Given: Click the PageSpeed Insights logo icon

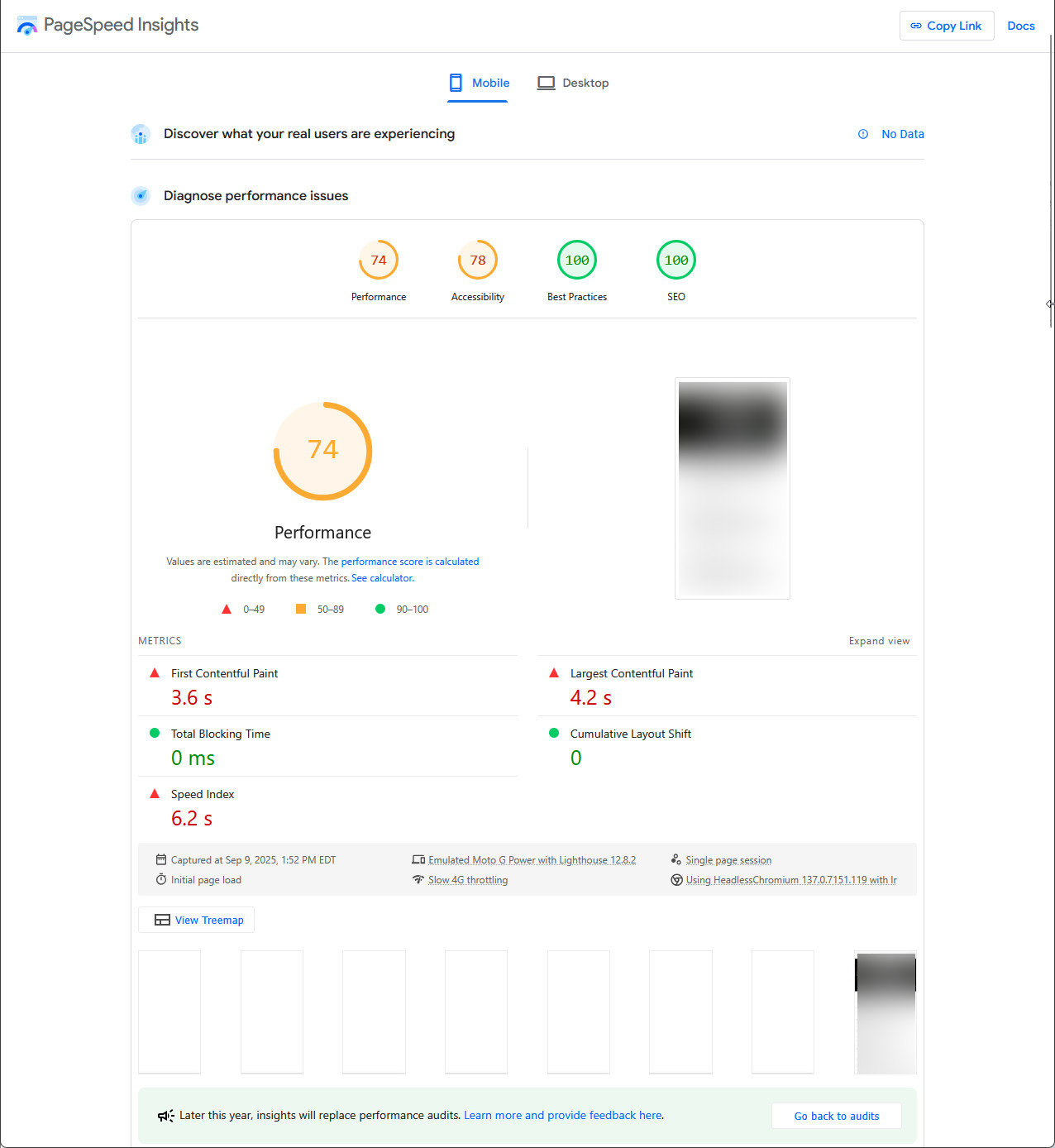Looking at the screenshot, I should (x=27, y=26).
